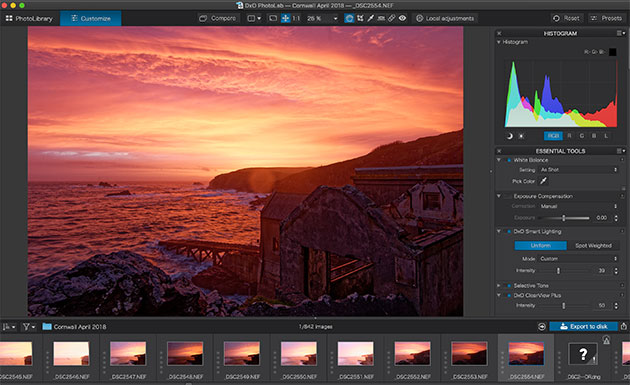Select Uniform Smart Lighting mode
The height and width of the screenshot is (385, 630).
[x=540, y=246]
